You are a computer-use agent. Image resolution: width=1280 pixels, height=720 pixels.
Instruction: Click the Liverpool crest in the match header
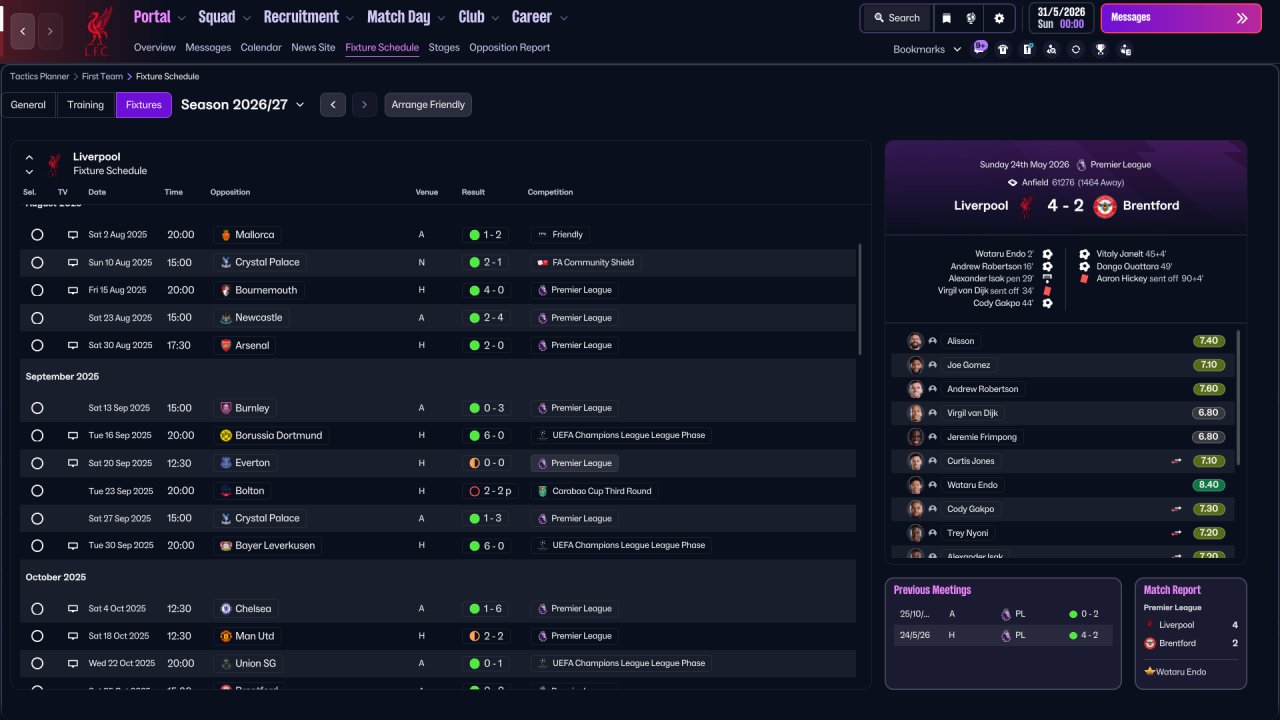point(1025,206)
